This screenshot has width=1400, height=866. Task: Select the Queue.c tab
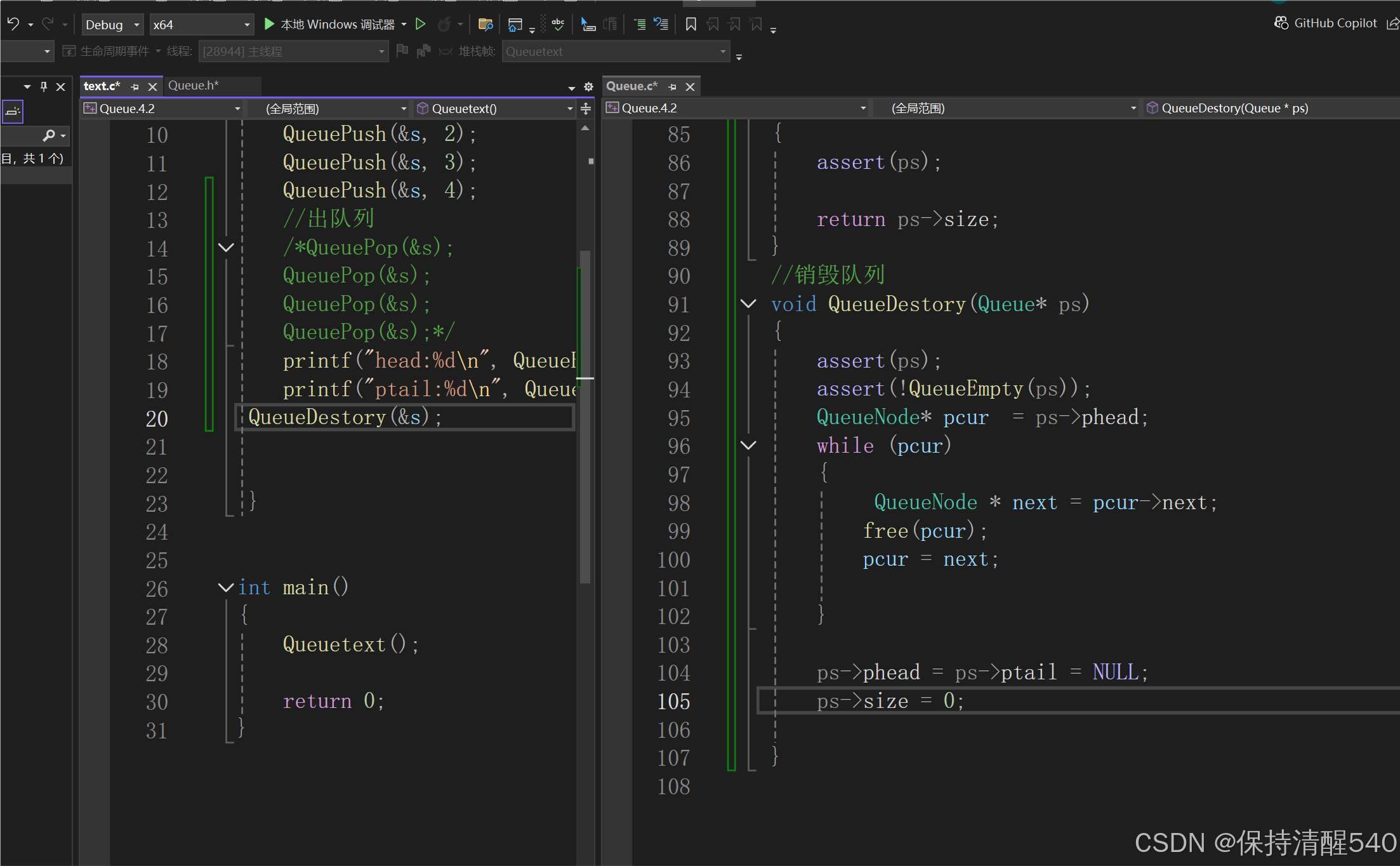631,86
